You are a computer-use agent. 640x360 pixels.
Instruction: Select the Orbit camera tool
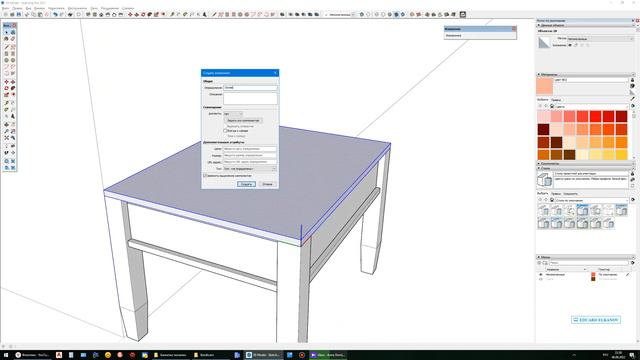[x=7, y=124]
